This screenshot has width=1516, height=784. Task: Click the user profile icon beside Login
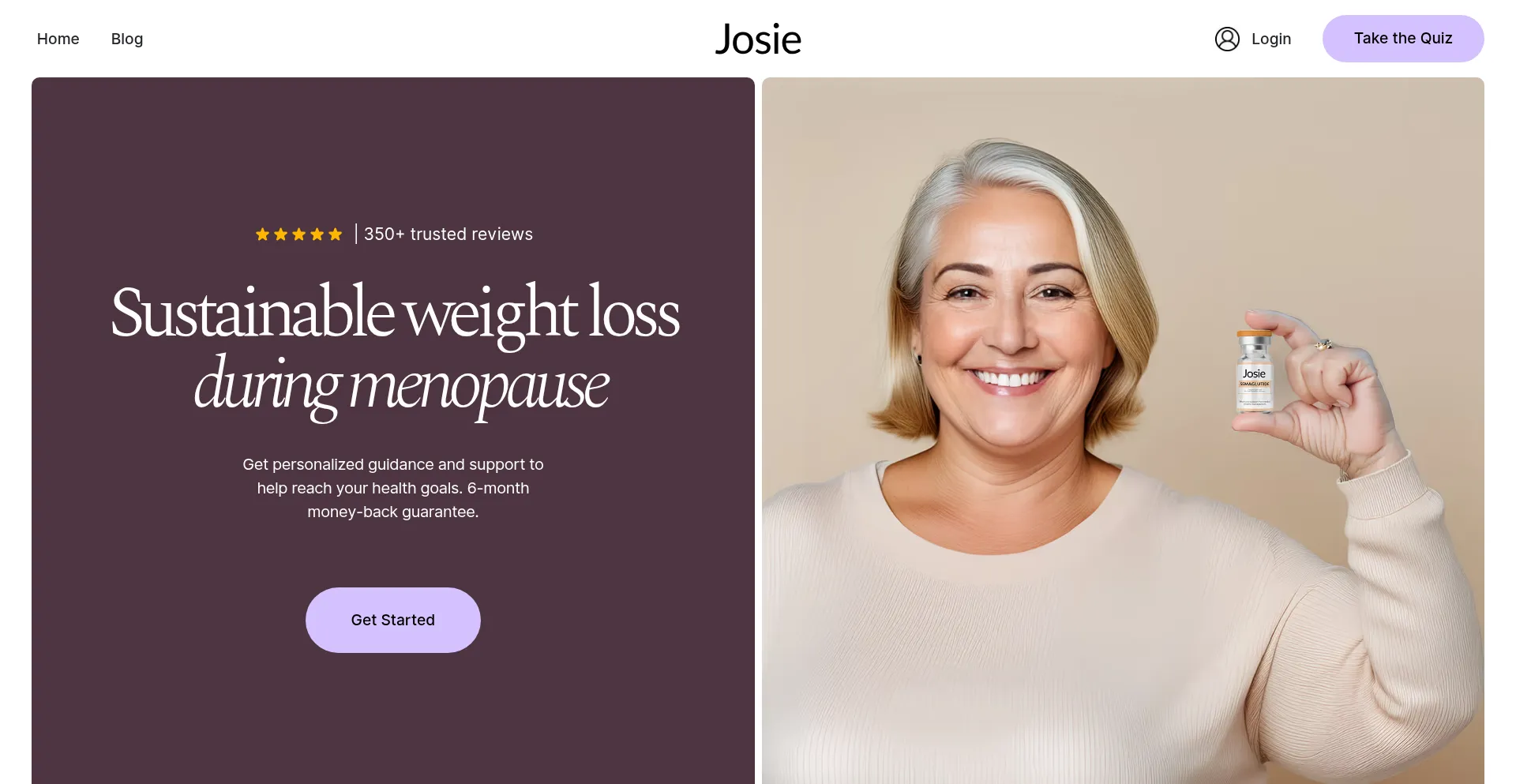(1227, 39)
